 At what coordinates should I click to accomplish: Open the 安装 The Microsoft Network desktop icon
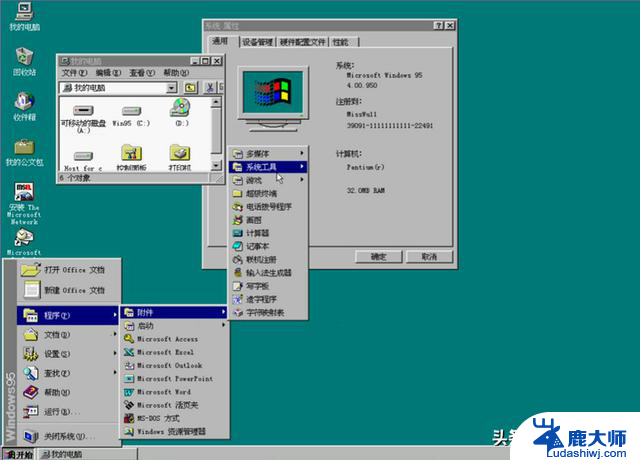[24, 203]
